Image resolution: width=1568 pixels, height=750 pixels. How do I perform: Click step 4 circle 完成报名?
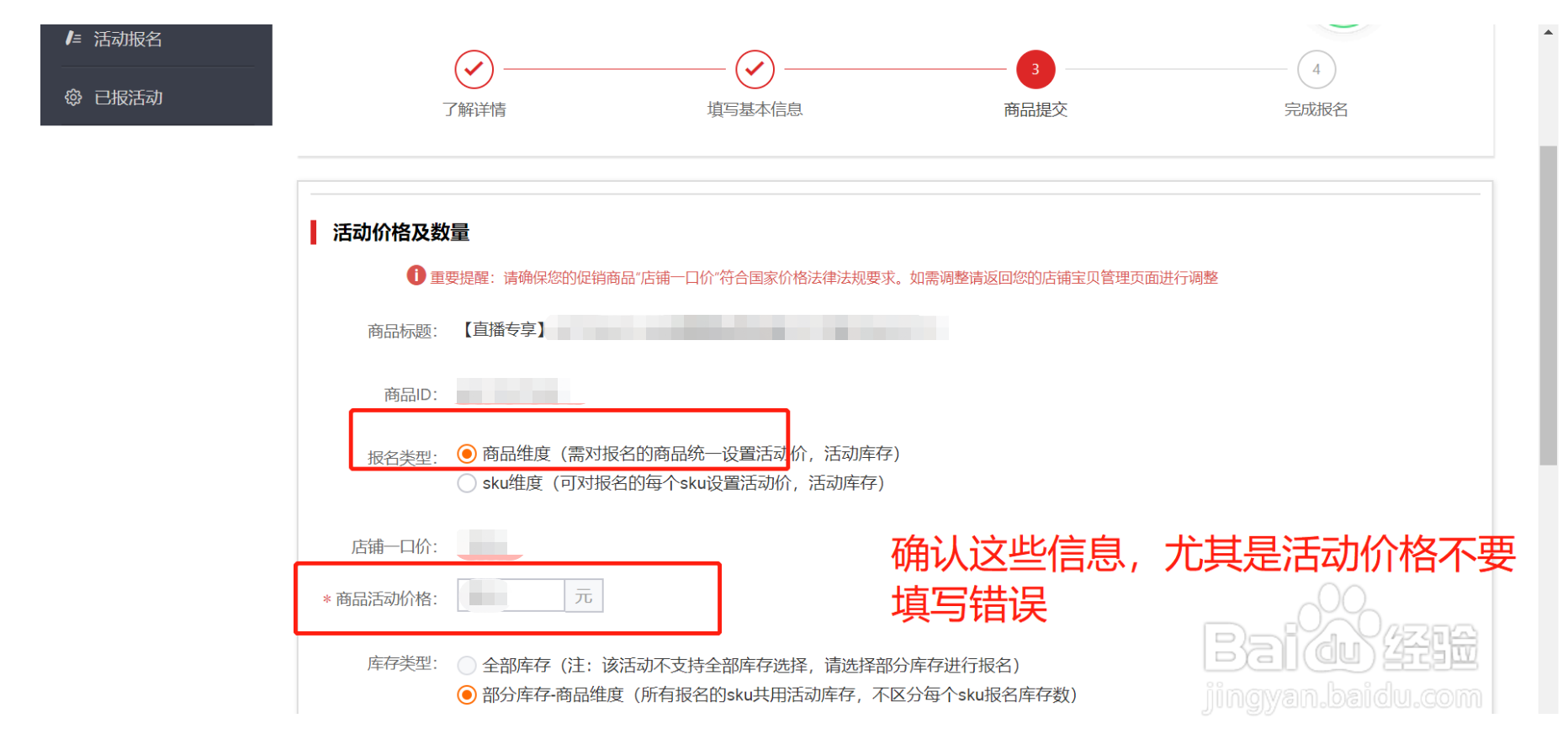(x=1316, y=69)
